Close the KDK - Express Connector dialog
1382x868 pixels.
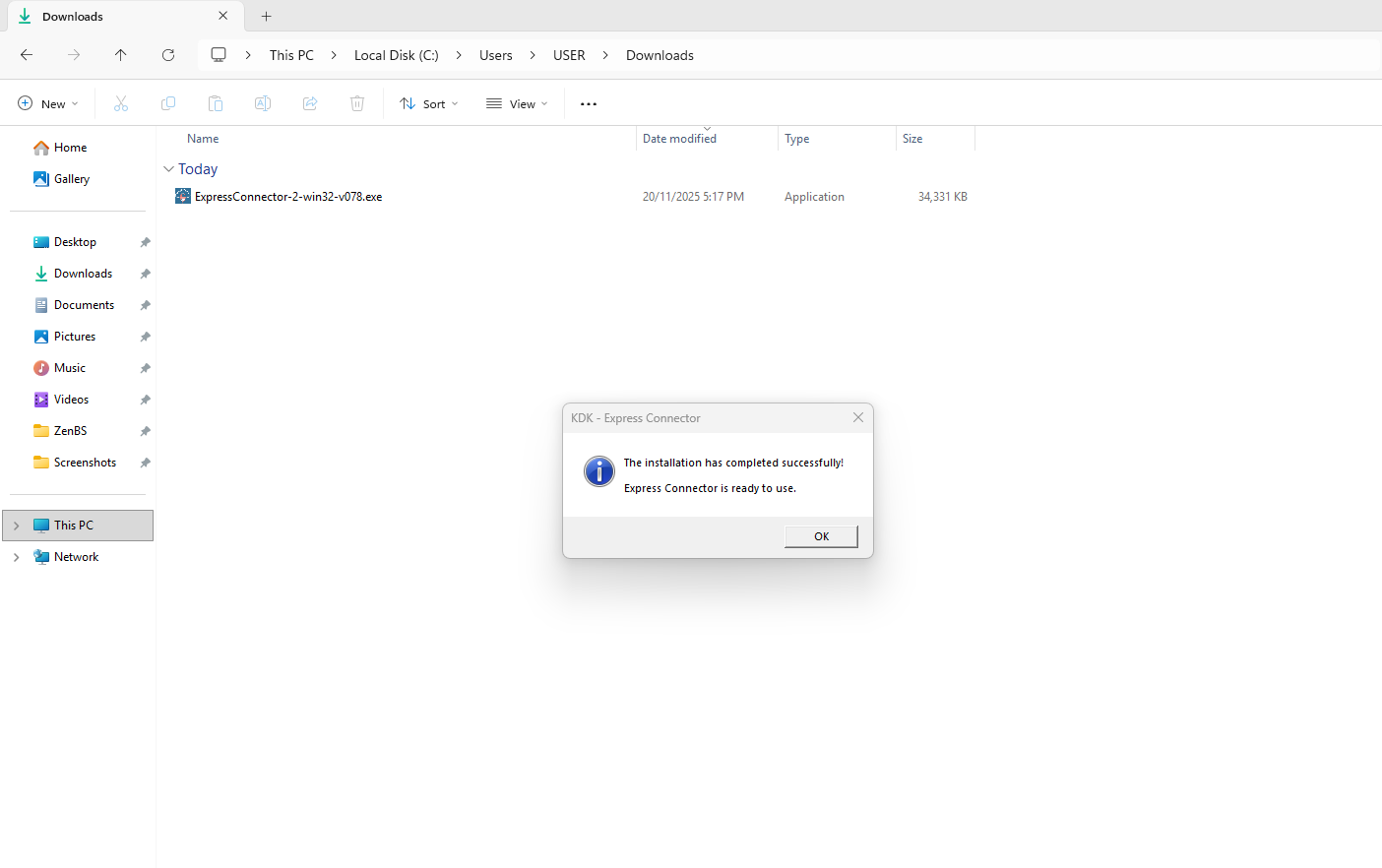[x=857, y=418]
